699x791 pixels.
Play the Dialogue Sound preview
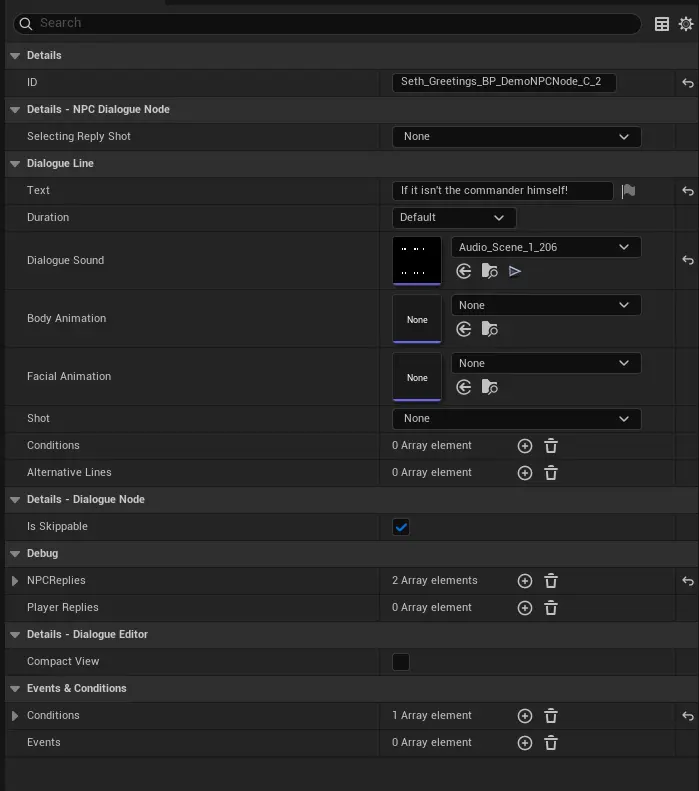click(514, 271)
